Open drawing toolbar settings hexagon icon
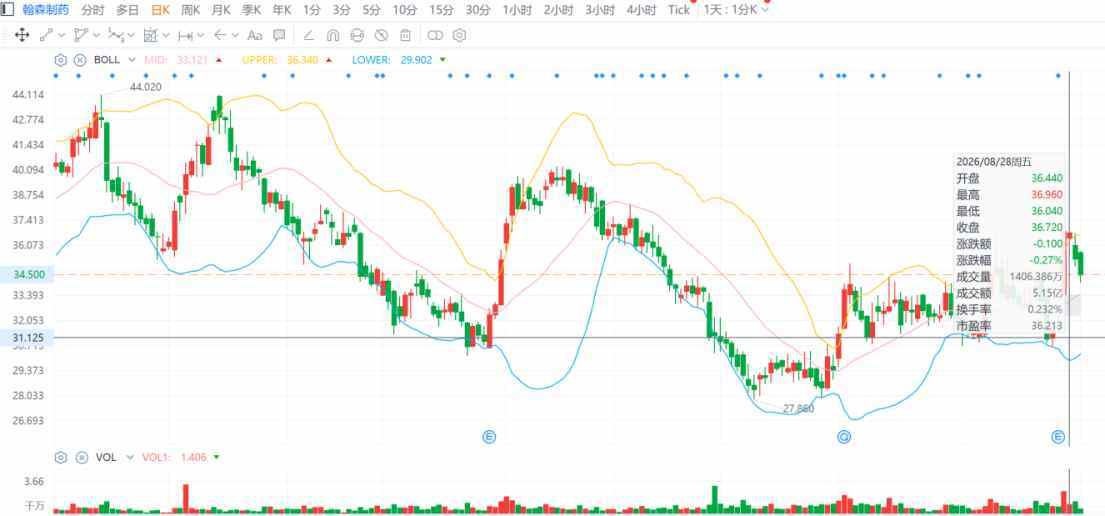This screenshot has width=1105, height=516. tap(459, 35)
